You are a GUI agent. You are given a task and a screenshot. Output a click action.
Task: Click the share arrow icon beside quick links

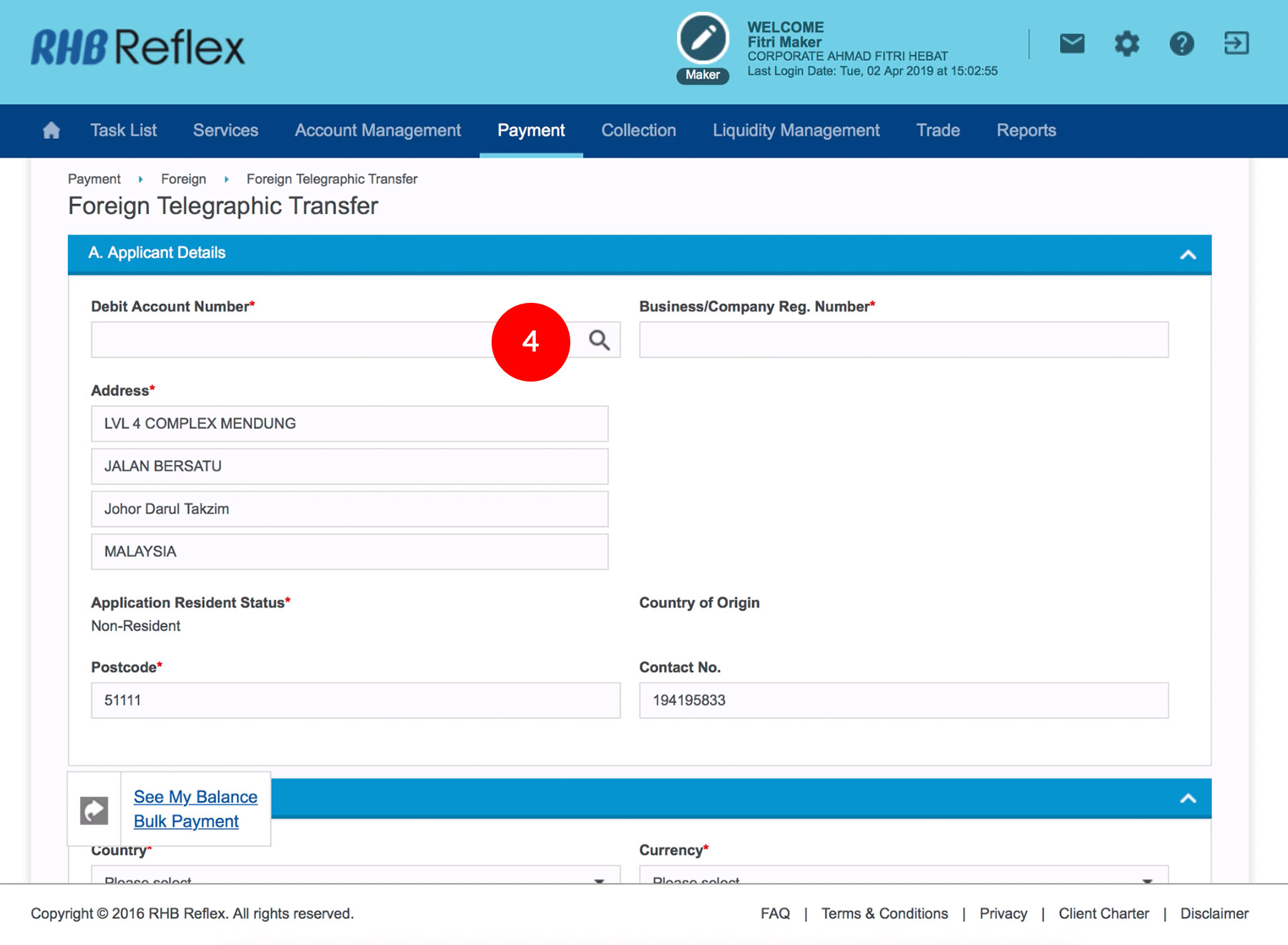[94, 810]
